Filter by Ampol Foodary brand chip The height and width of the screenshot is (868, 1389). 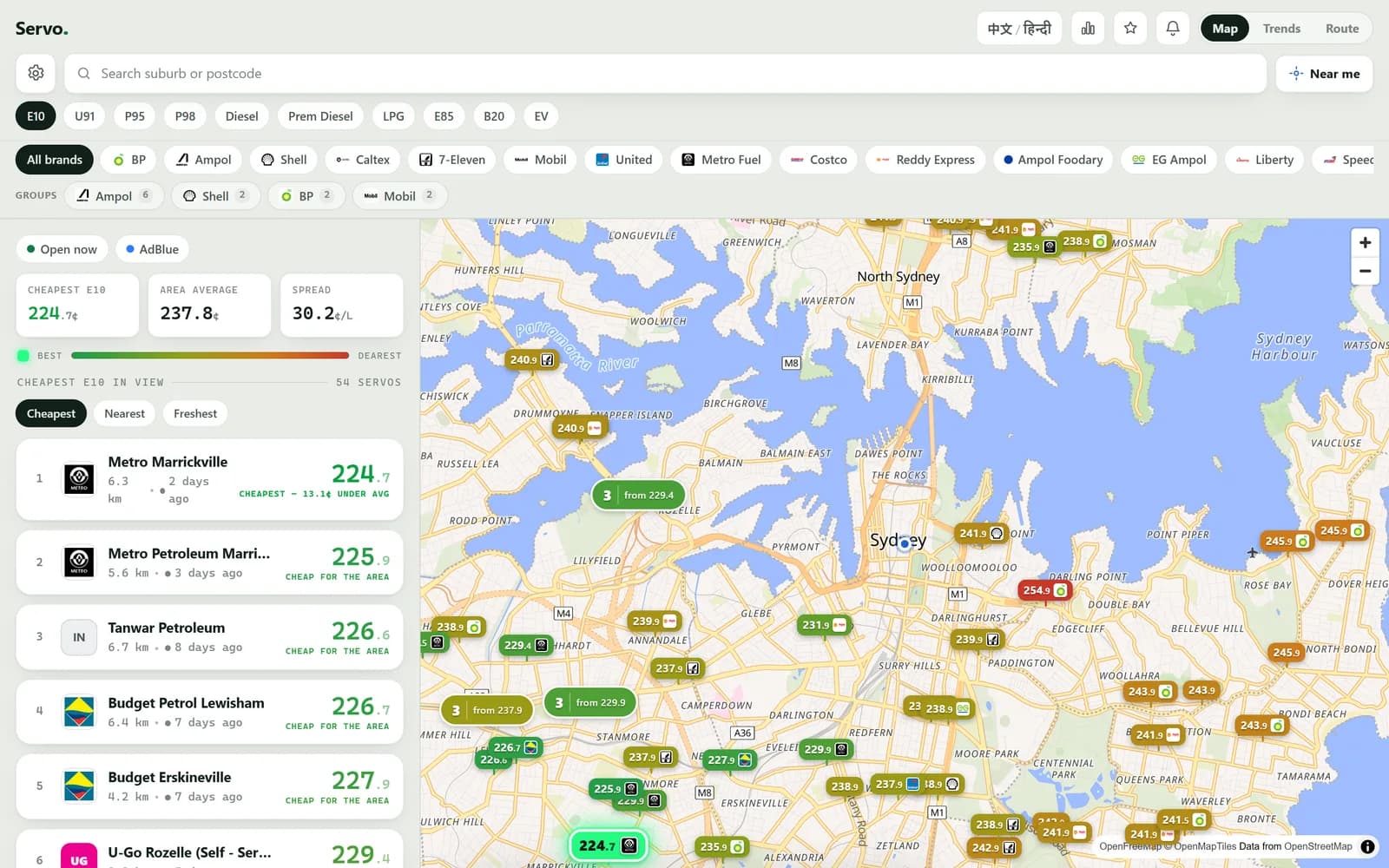pyautogui.click(x=1053, y=160)
